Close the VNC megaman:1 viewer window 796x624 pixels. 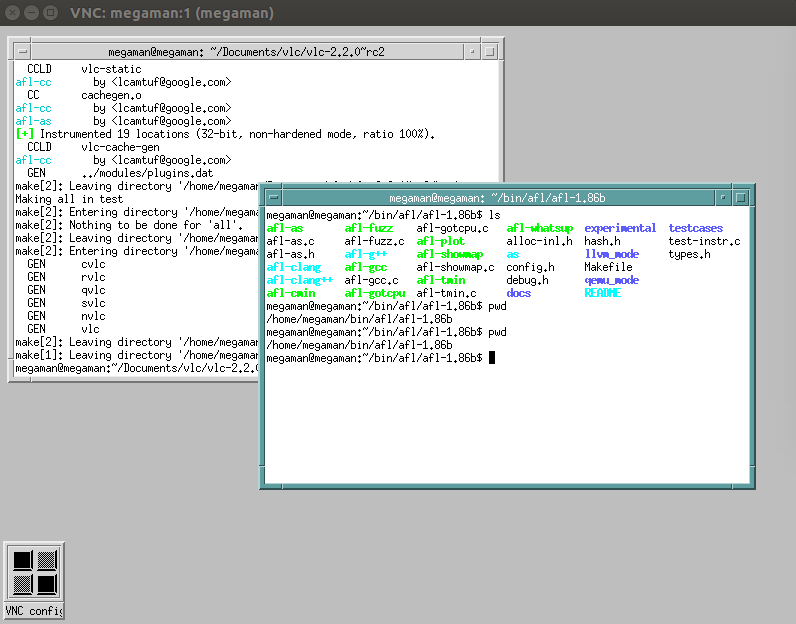click(13, 13)
